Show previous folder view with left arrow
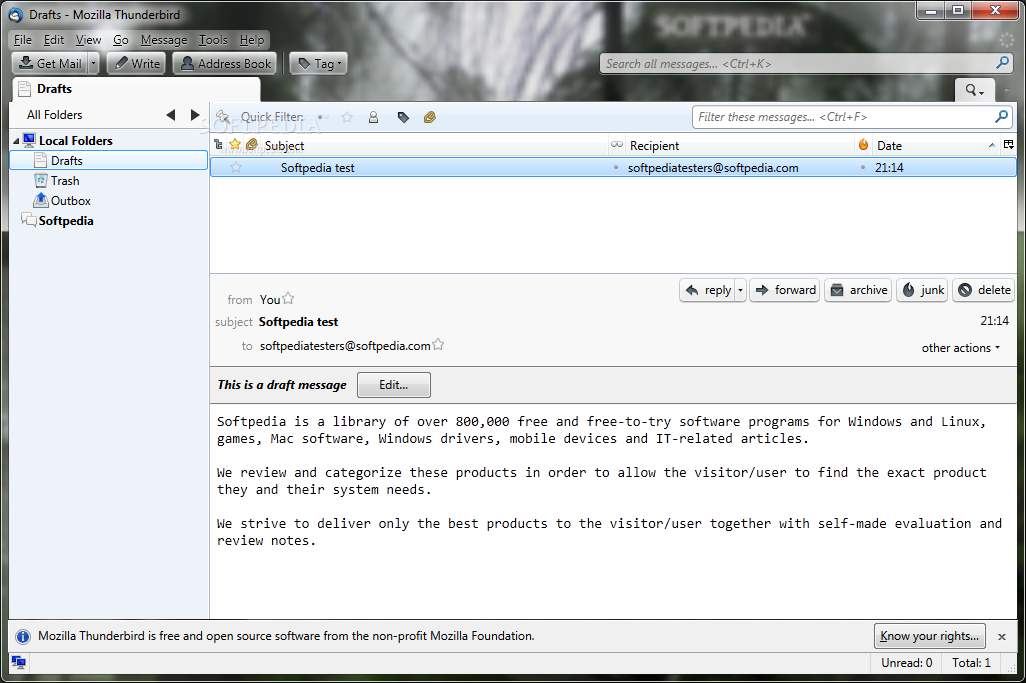 coord(171,115)
